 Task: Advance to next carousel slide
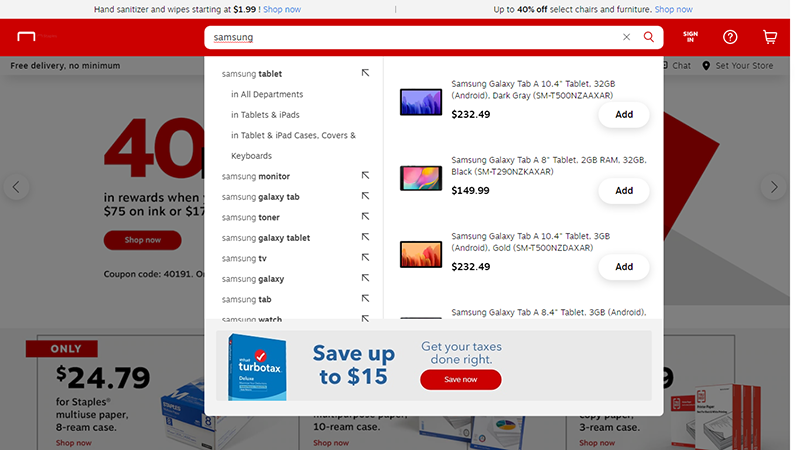click(772, 187)
